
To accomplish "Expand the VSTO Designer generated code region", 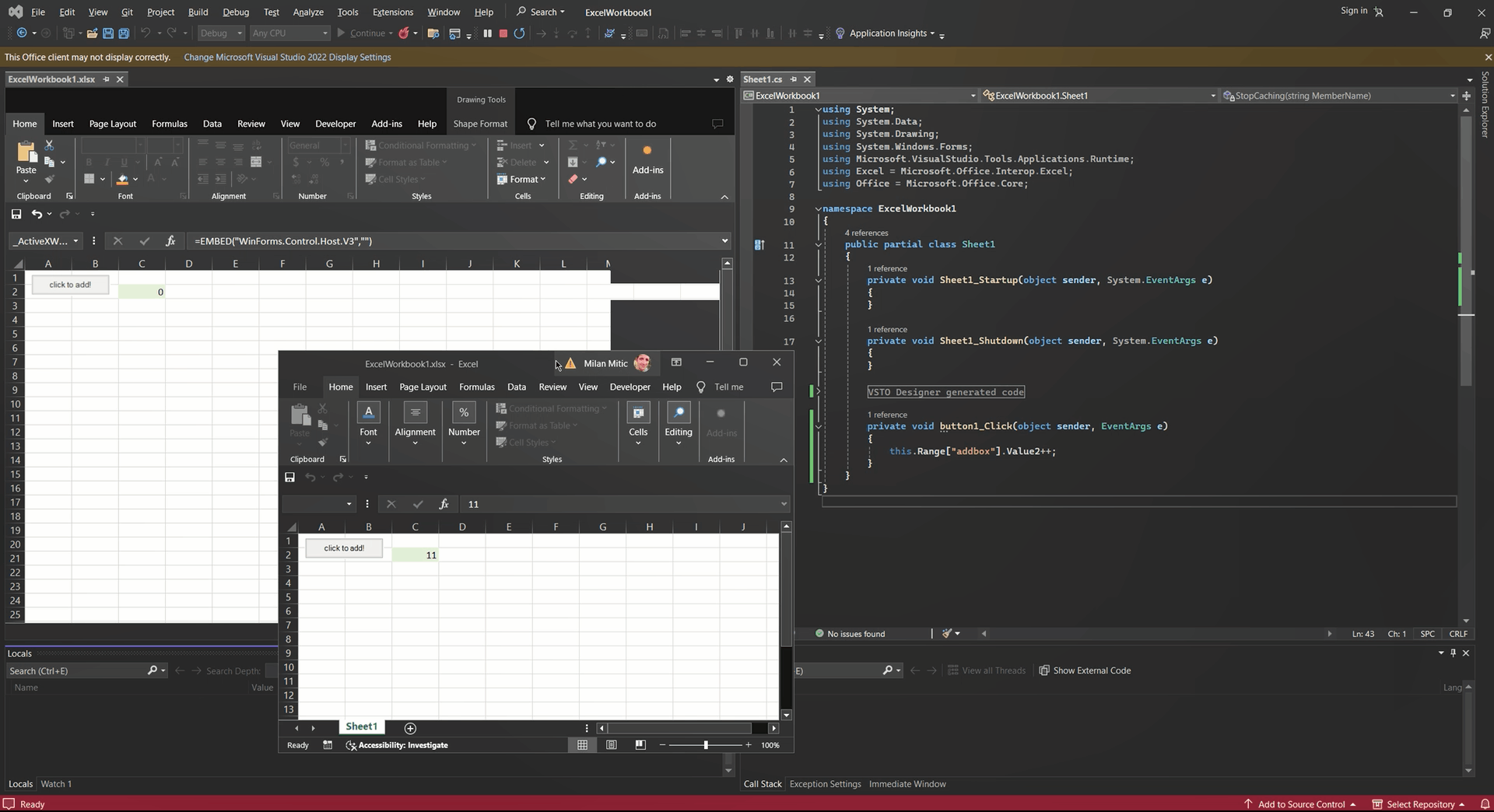I will tap(819, 392).
